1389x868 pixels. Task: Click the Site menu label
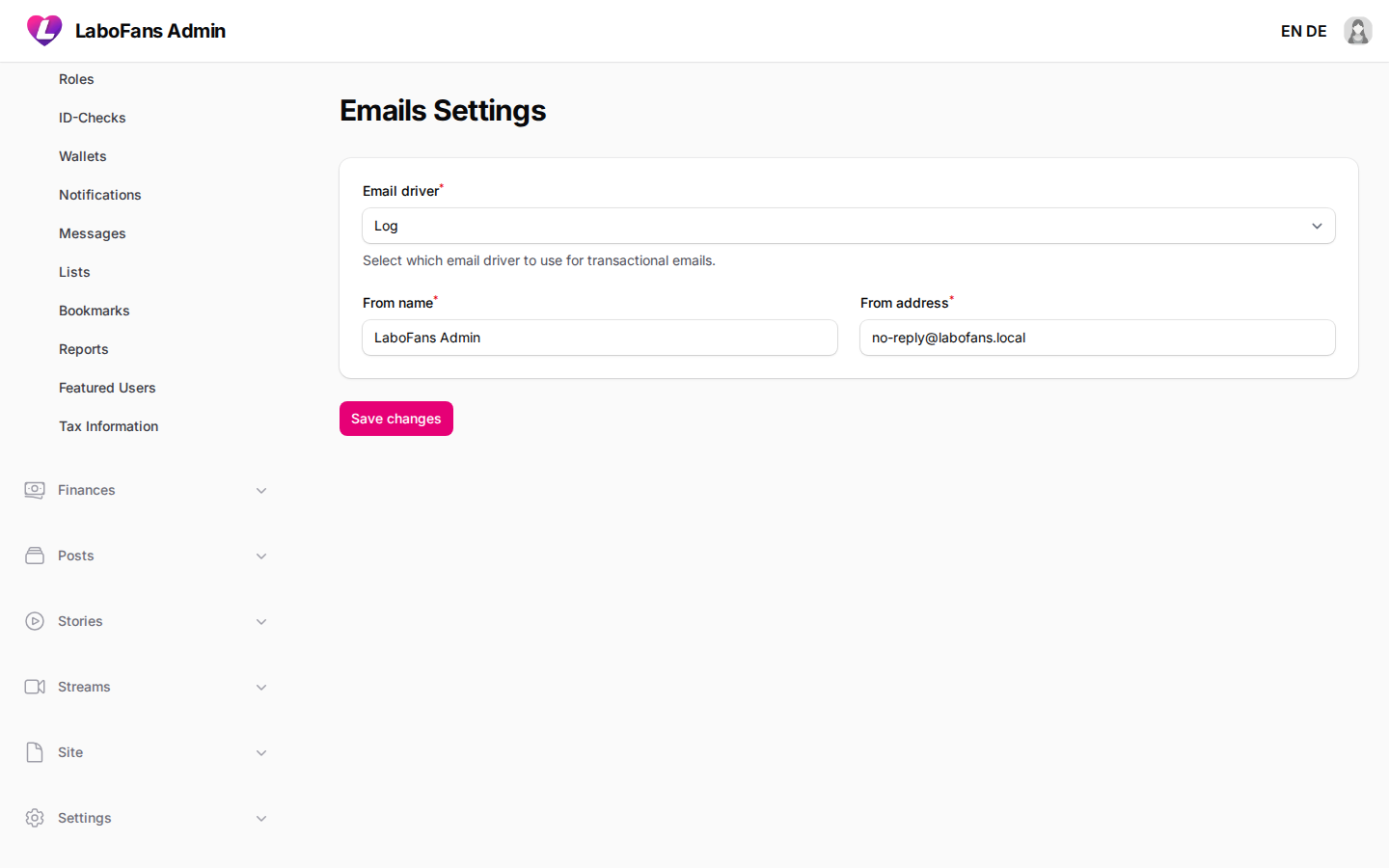pos(70,752)
